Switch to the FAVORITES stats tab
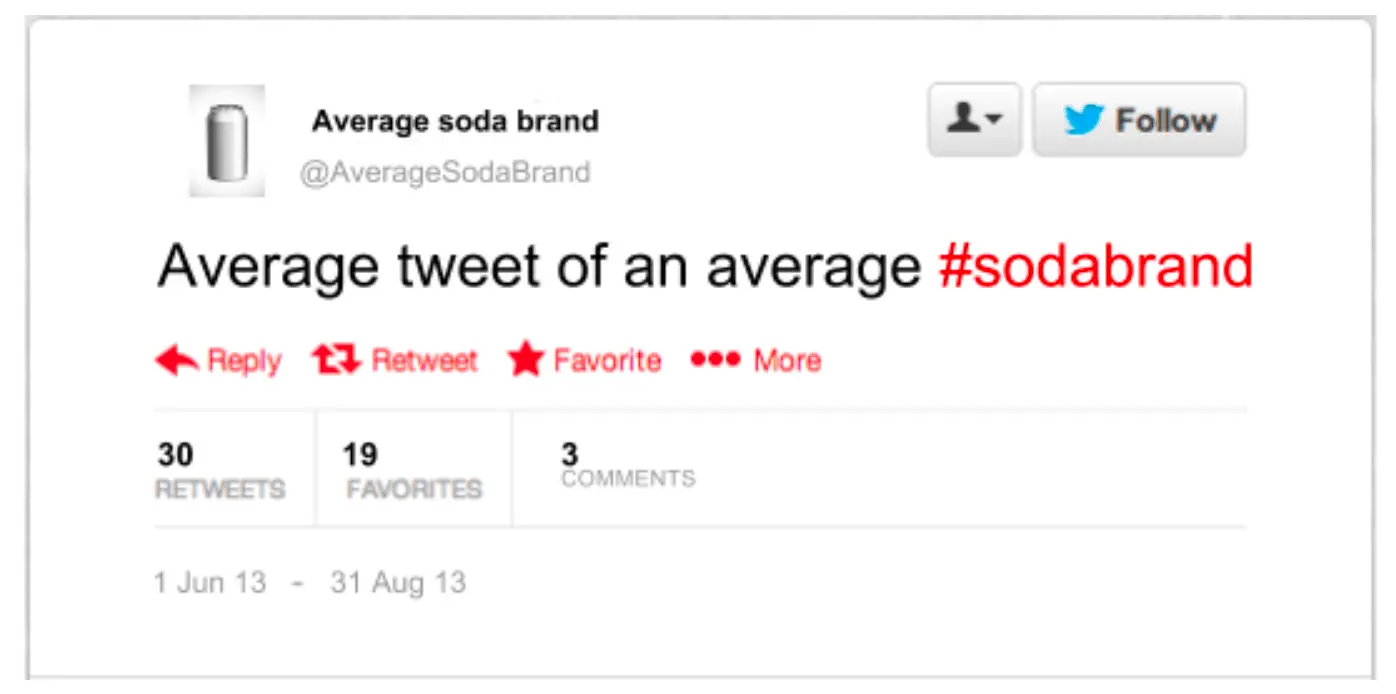 (x=414, y=467)
